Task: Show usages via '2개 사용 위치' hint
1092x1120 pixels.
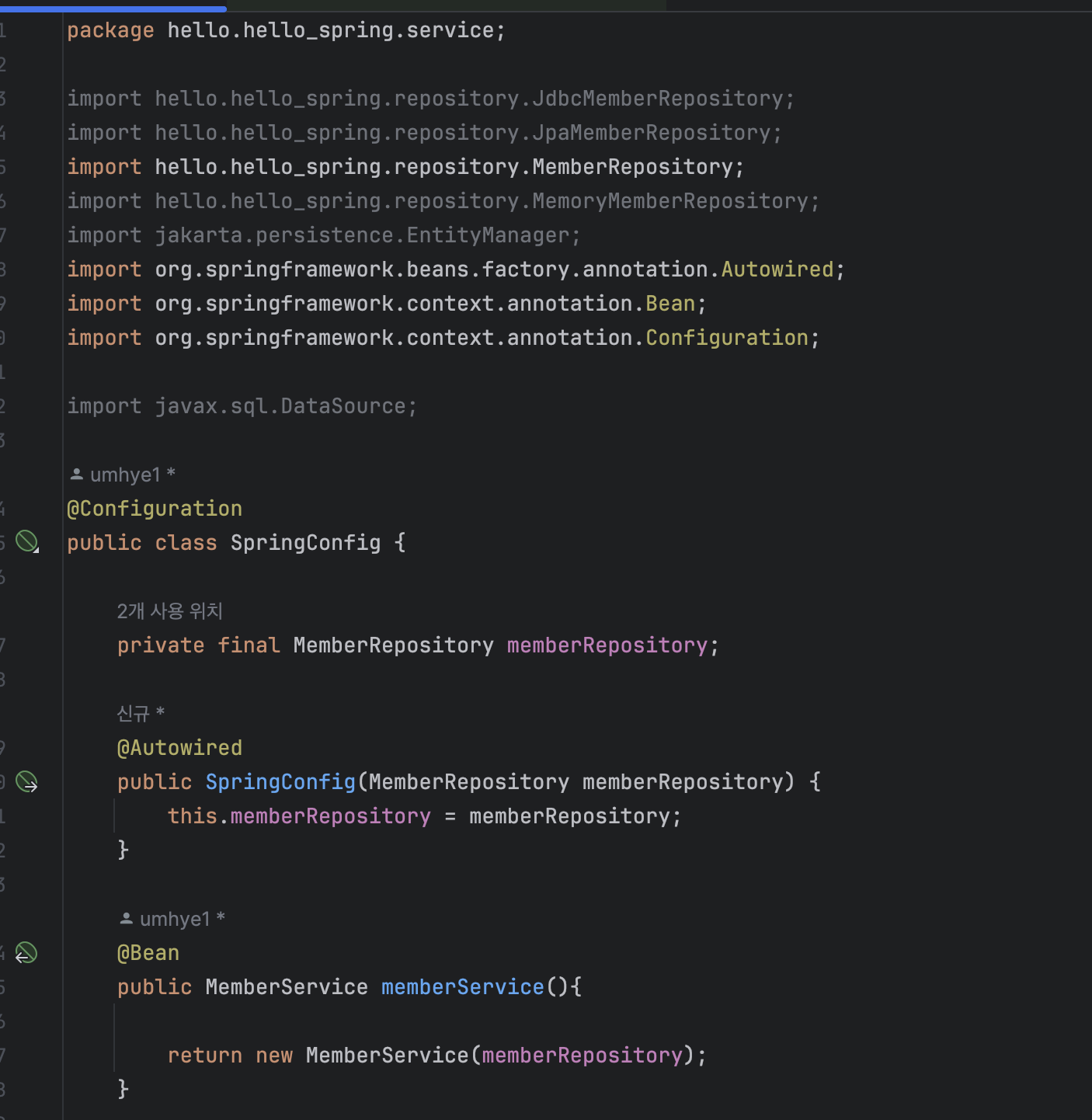Action: 170,611
